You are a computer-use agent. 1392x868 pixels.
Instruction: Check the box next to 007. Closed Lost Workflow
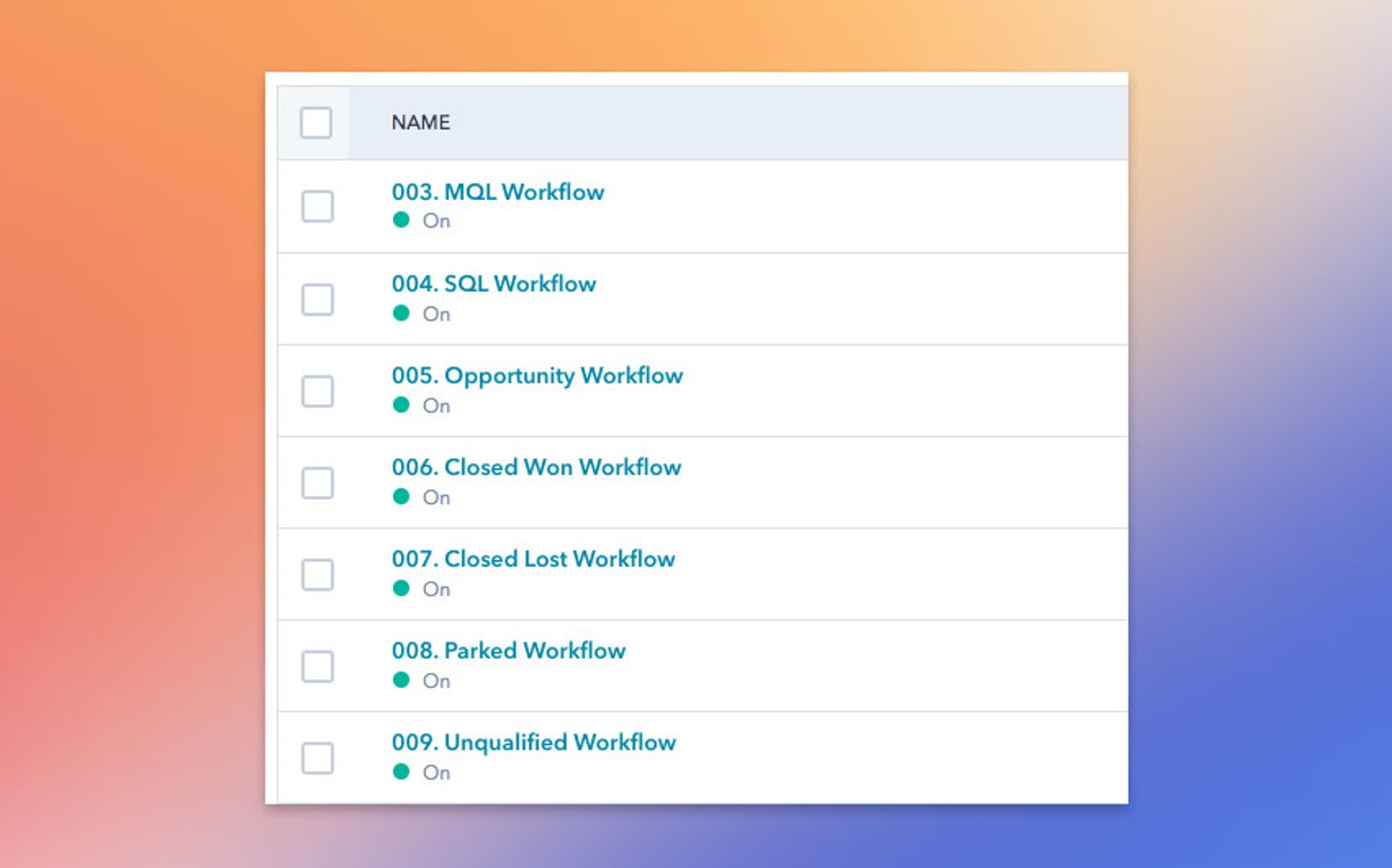click(x=318, y=574)
